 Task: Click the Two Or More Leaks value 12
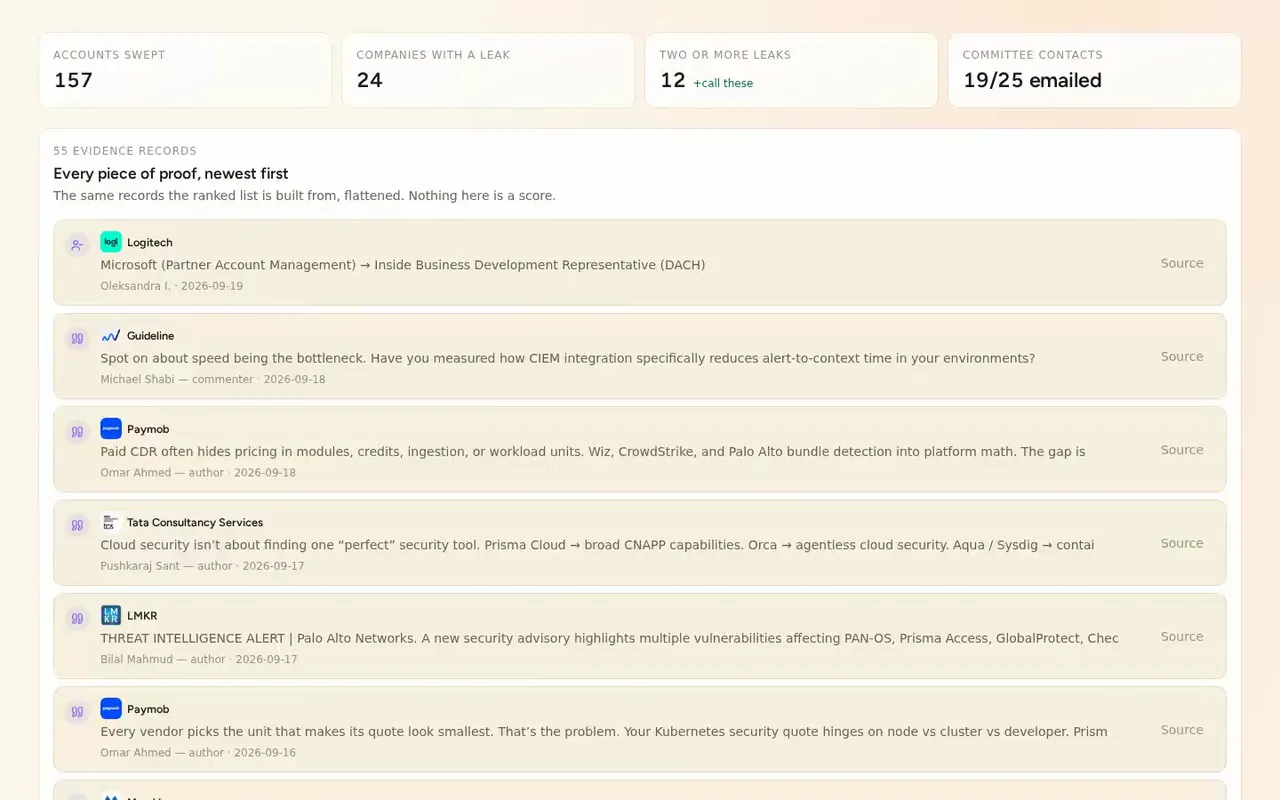click(x=672, y=80)
